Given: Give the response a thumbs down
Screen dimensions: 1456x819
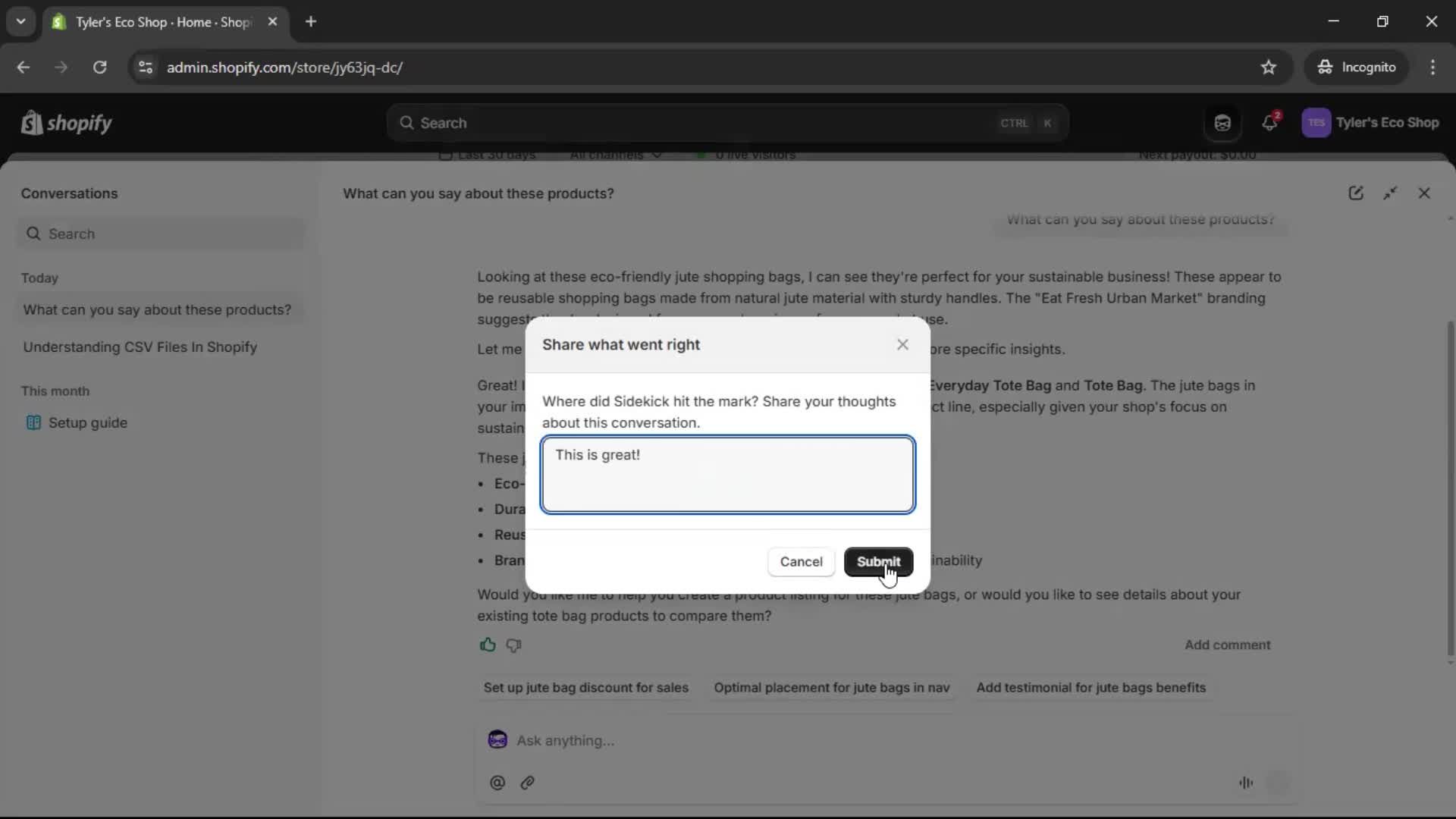Looking at the screenshot, I should point(513,645).
